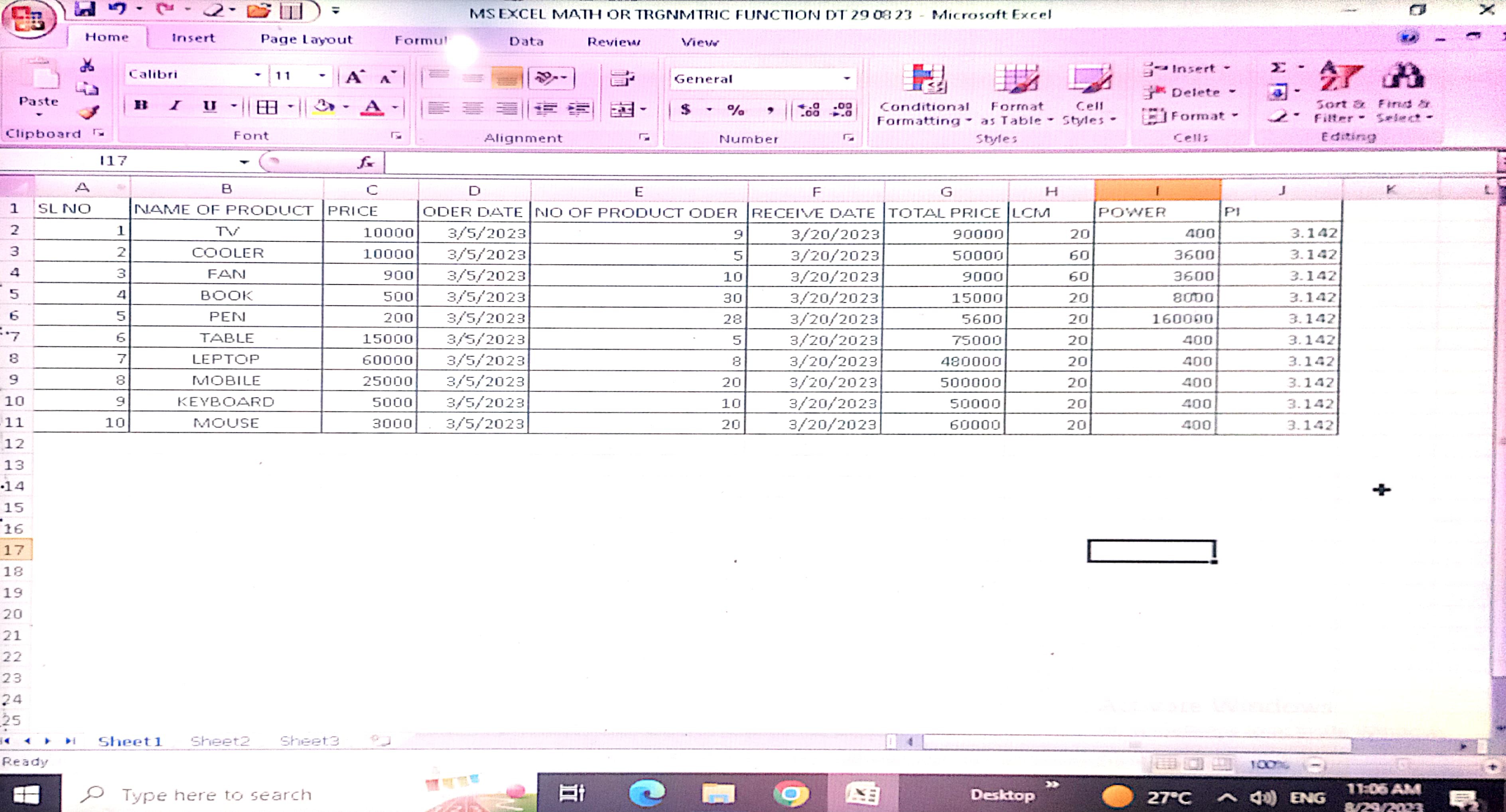Click the Conditional Formatting icon
Viewport: 1506px width, 812px height.
(923, 79)
